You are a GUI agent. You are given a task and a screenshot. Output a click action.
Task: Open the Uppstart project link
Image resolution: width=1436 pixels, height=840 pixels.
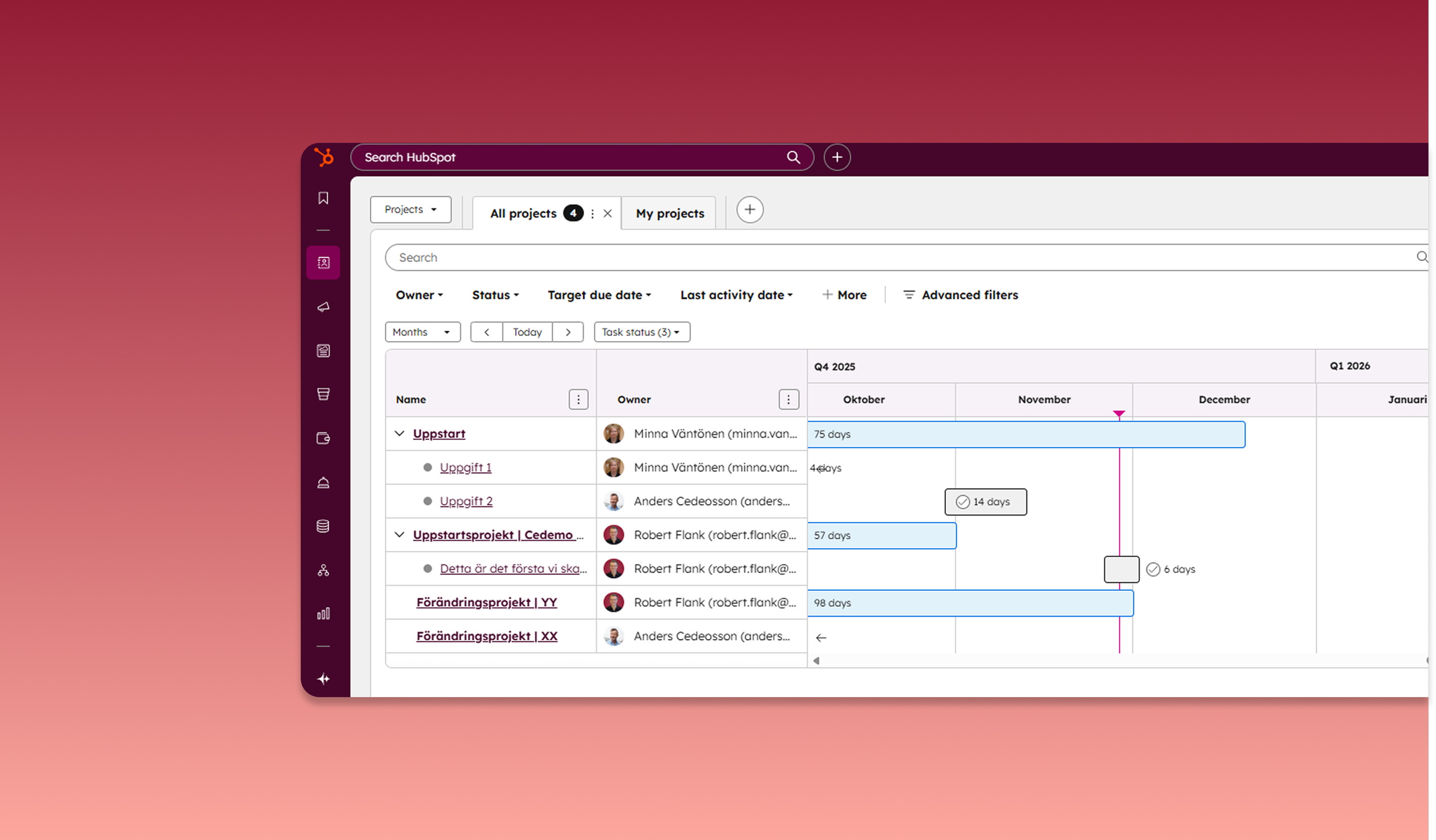coord(439,434)
